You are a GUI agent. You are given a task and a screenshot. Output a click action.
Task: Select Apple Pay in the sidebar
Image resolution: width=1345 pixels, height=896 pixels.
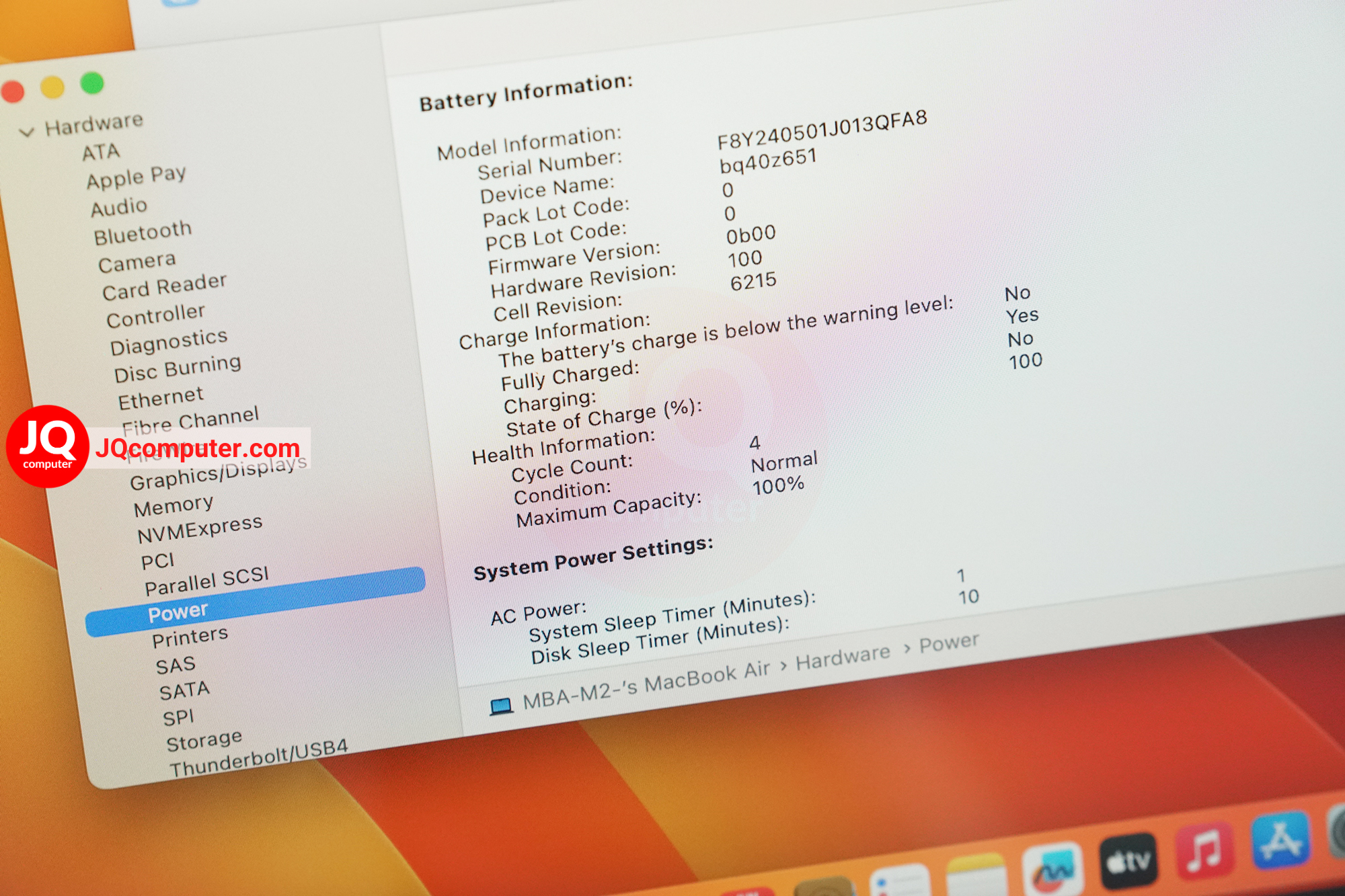pyautogui.click(x=136, y=177)
